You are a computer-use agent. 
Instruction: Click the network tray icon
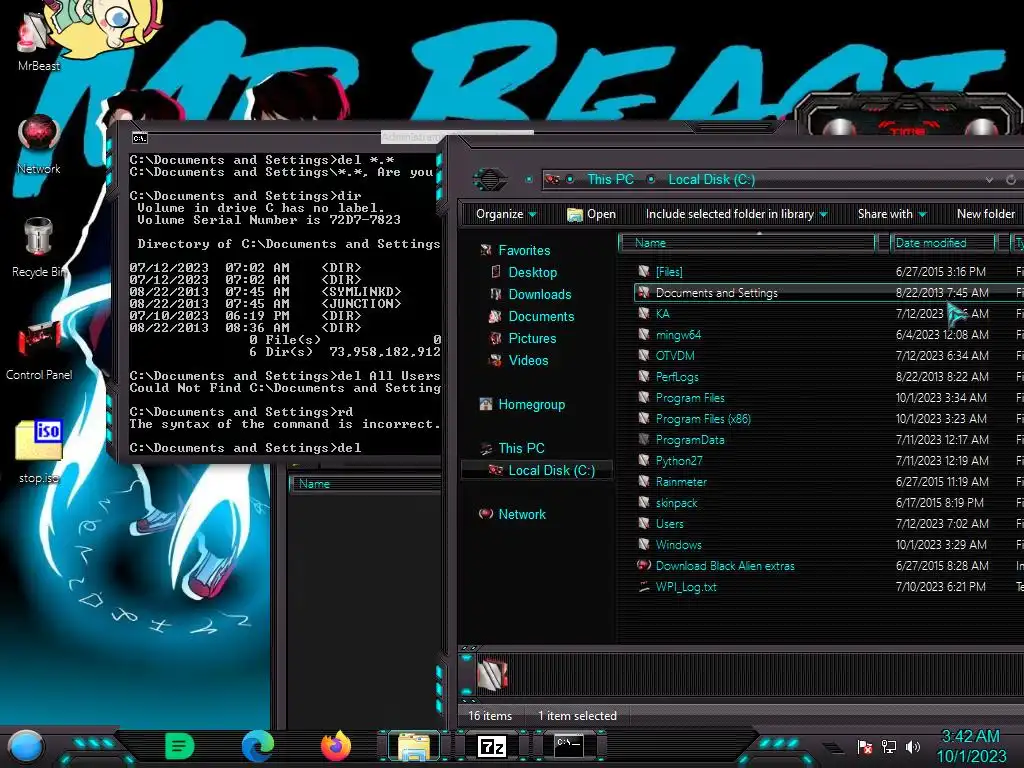(x=889, y=746)
